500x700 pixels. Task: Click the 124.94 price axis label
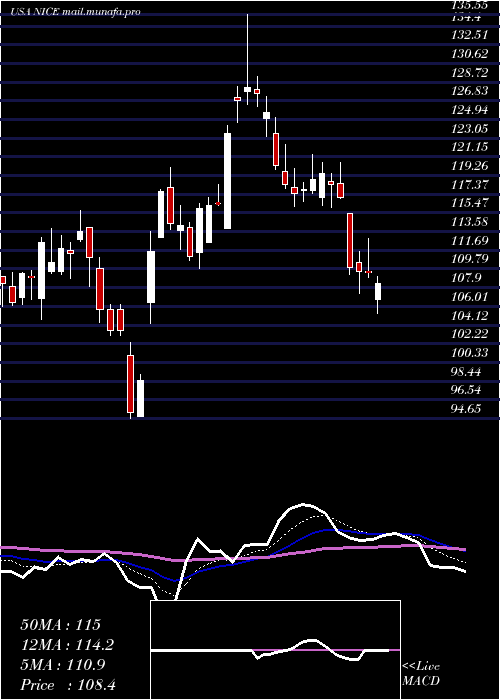tap(470, 110)
